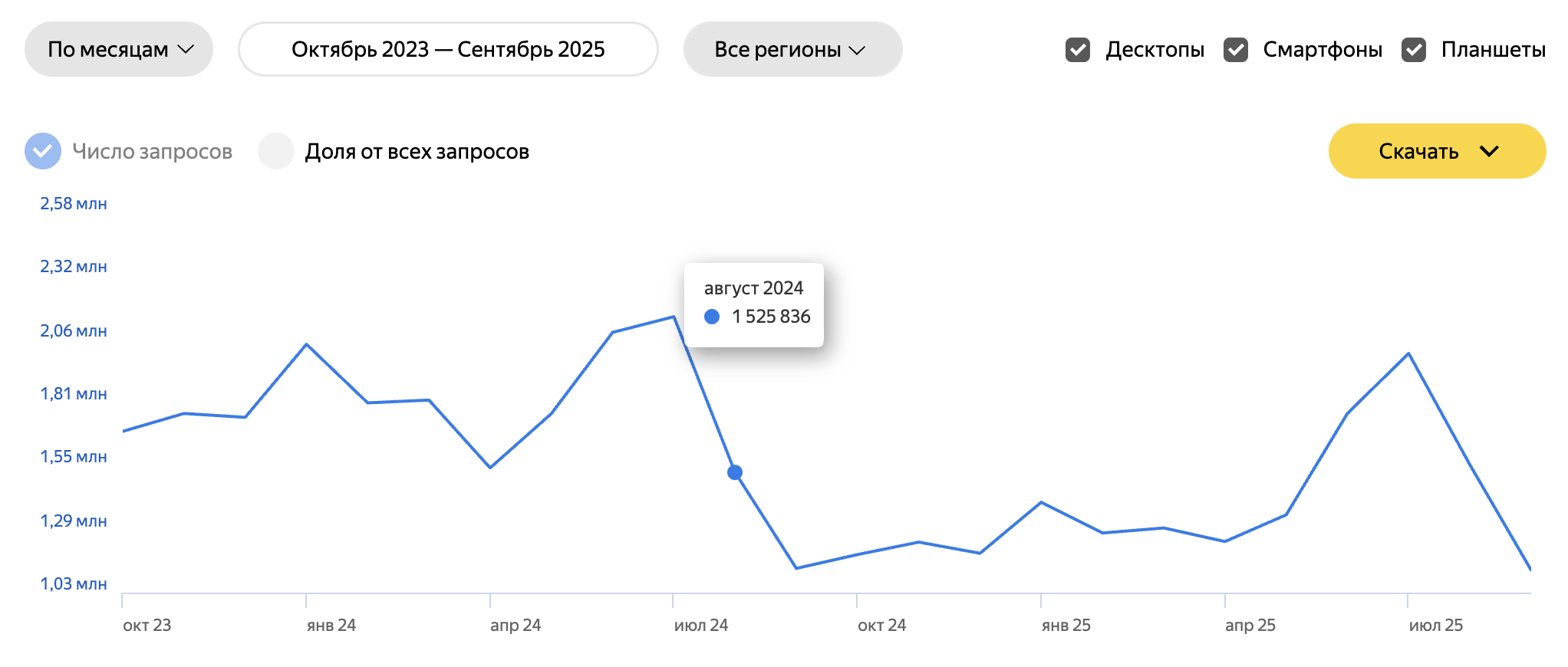Viewport: 1568px width, 667px height.
Task: Click the апр 25 axis label
Action: coord(1250,626)
